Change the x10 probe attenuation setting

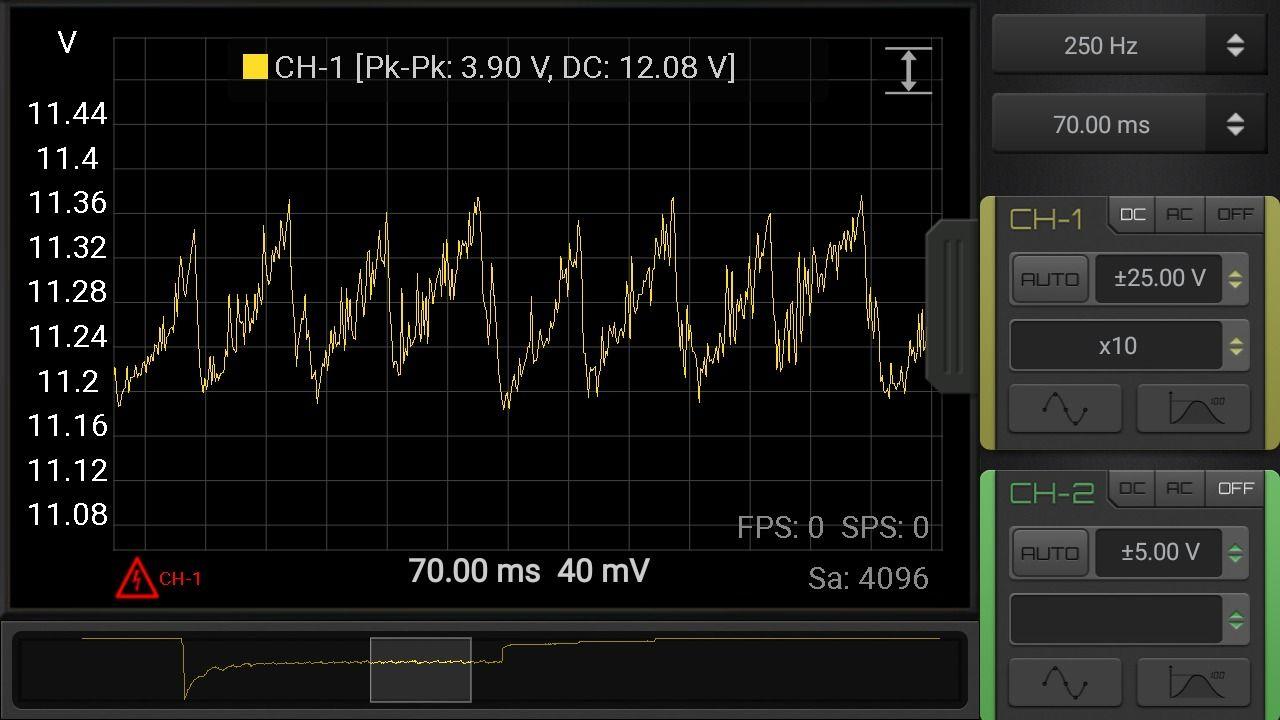[x=1128, y=345]
